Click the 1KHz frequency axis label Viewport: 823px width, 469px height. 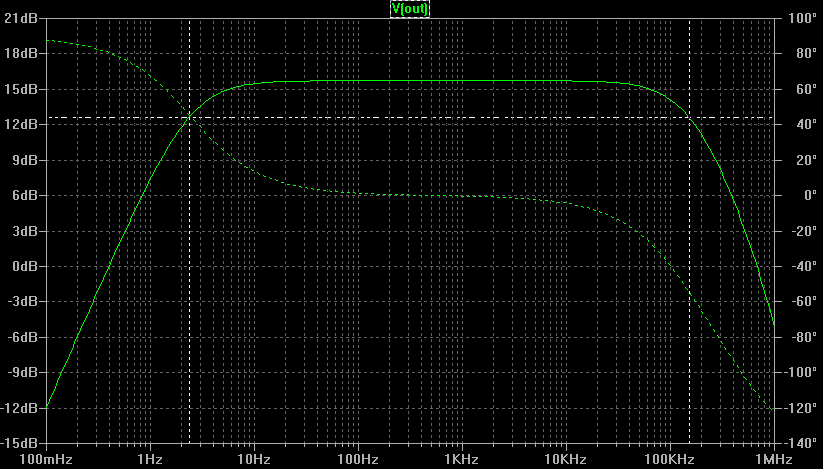click(x=462, y=460)
